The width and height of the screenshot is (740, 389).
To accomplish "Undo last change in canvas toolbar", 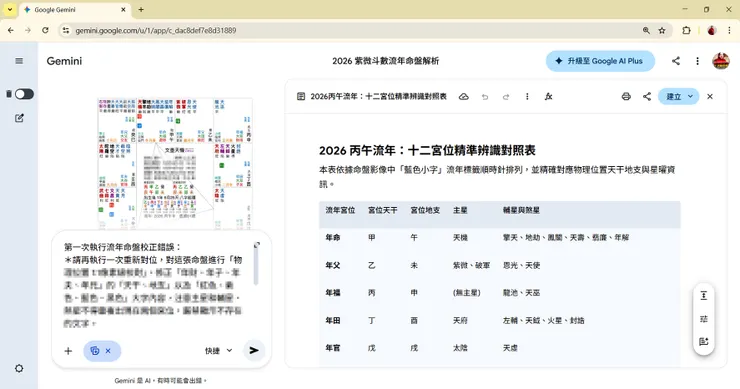I will click(x=485, y=97).
